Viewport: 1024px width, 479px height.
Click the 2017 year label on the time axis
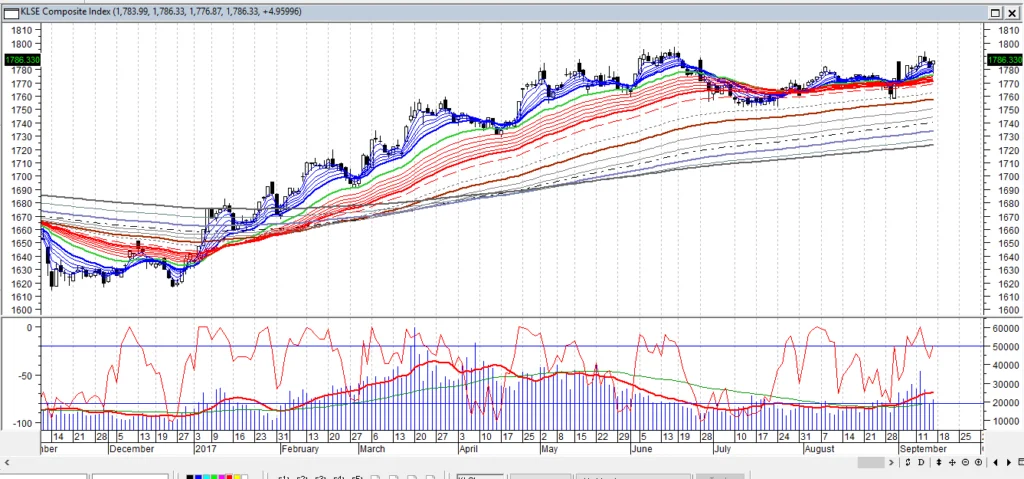click(x=204, y=449)
